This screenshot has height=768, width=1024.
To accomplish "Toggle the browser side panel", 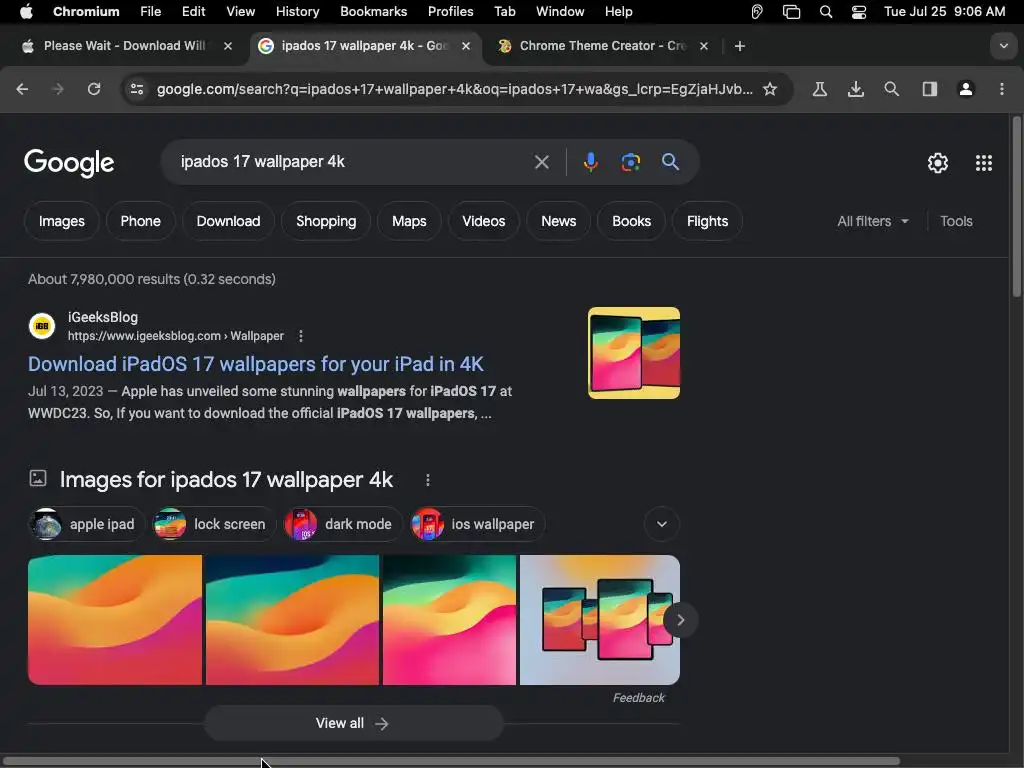I will [x=929, y=89].
